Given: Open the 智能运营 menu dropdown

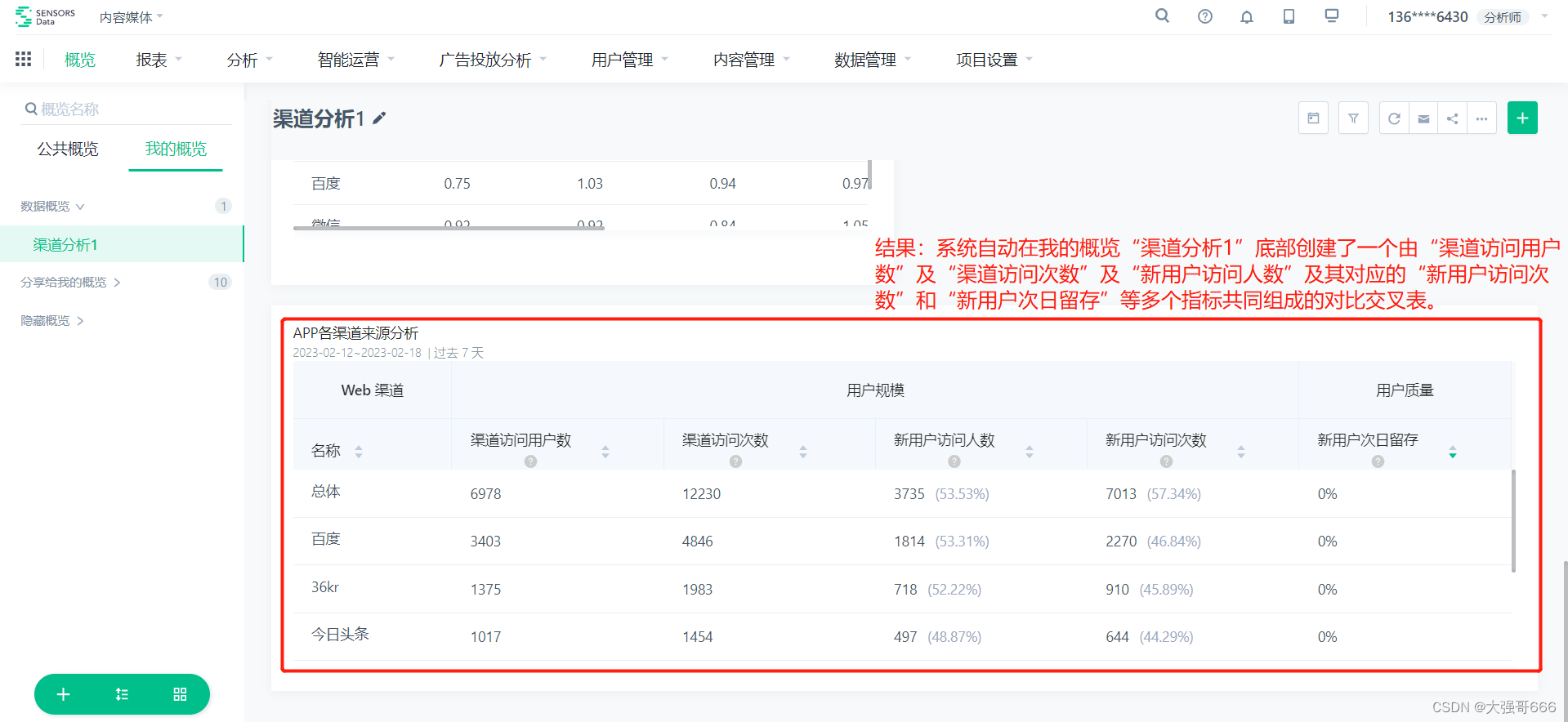Looking at the screenshot, I should [356, 60].
